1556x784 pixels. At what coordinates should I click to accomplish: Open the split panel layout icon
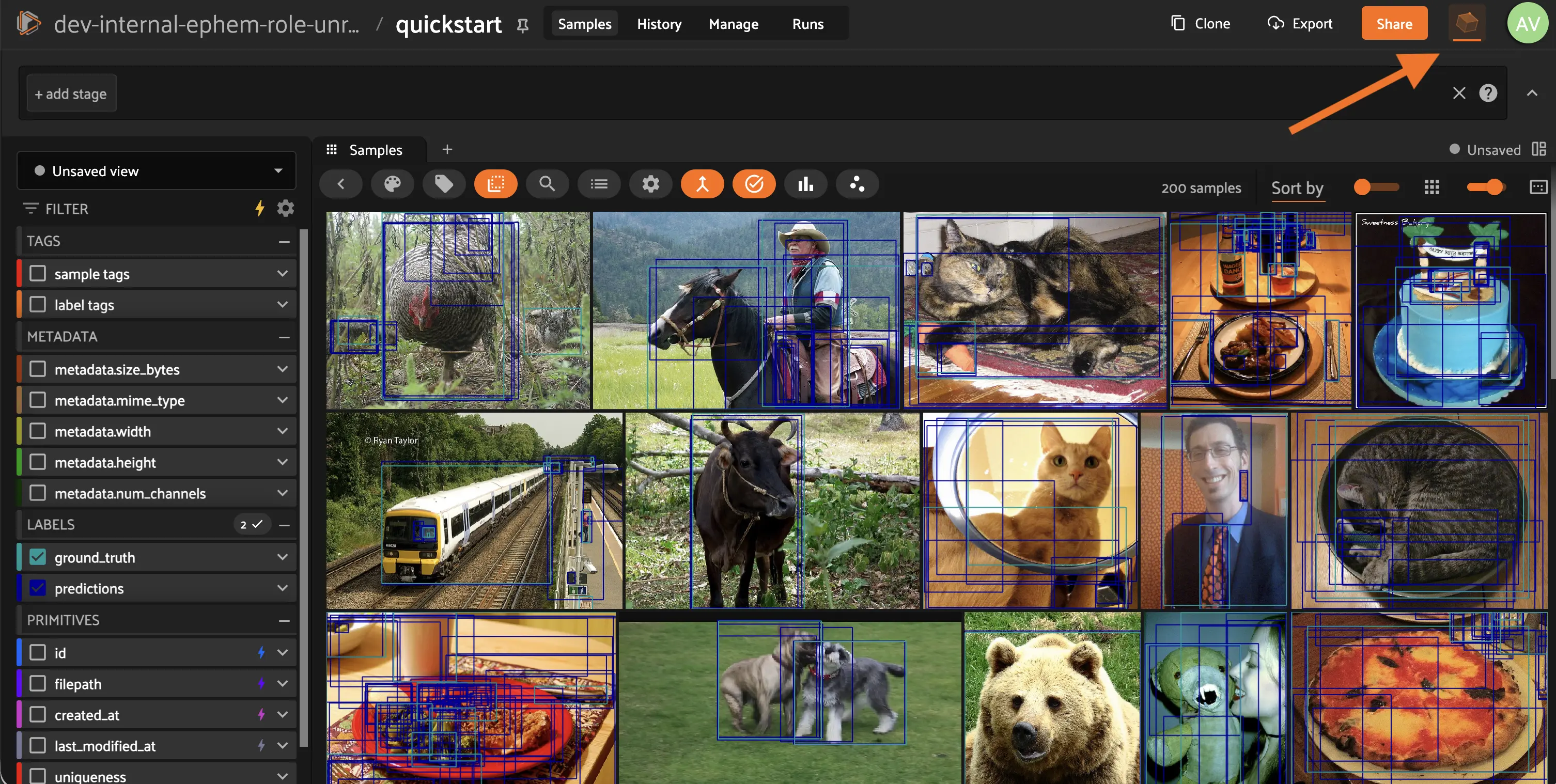click(x=1538, y=149)
